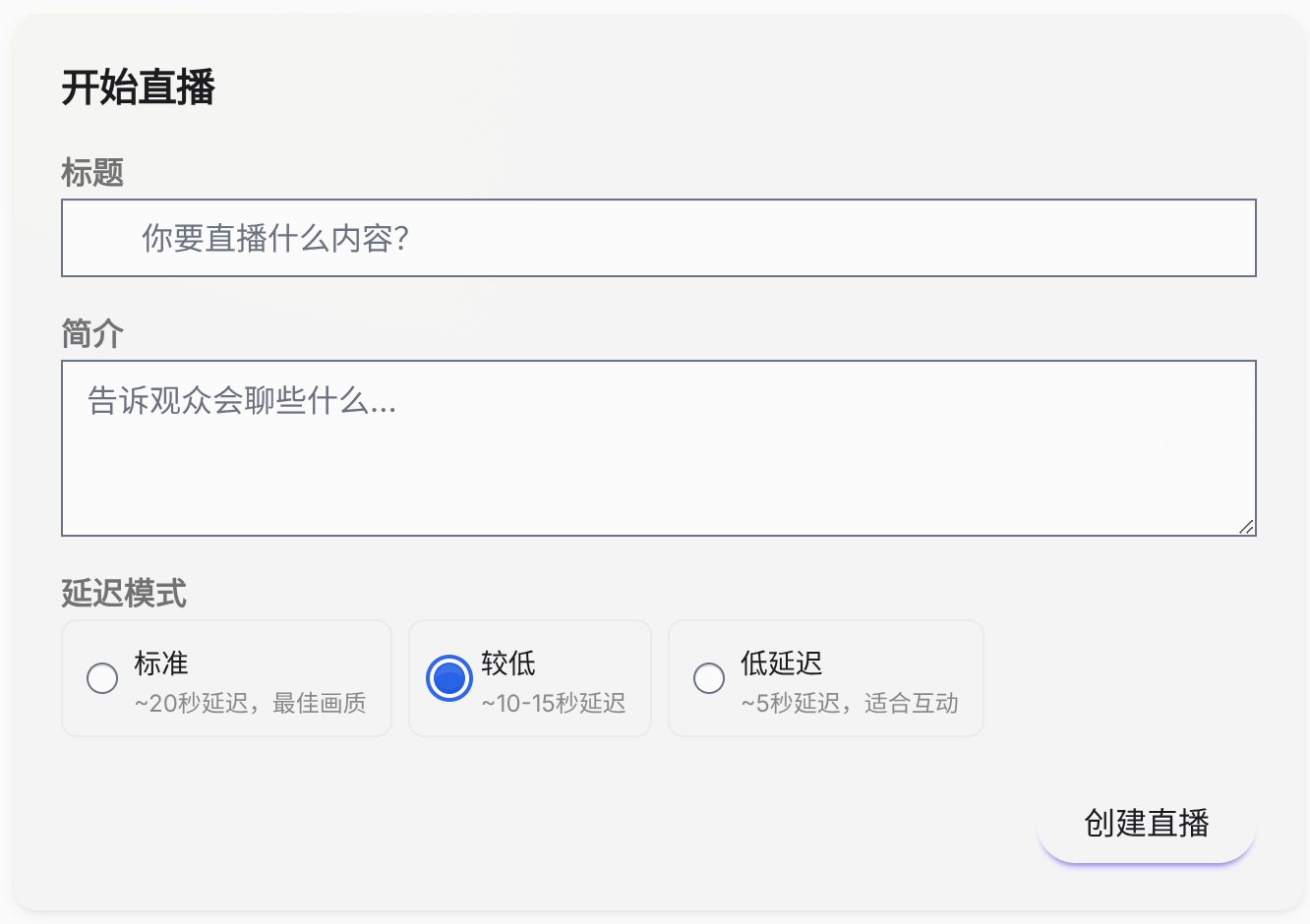Click the 延迟模式 section label

(124, 593)
